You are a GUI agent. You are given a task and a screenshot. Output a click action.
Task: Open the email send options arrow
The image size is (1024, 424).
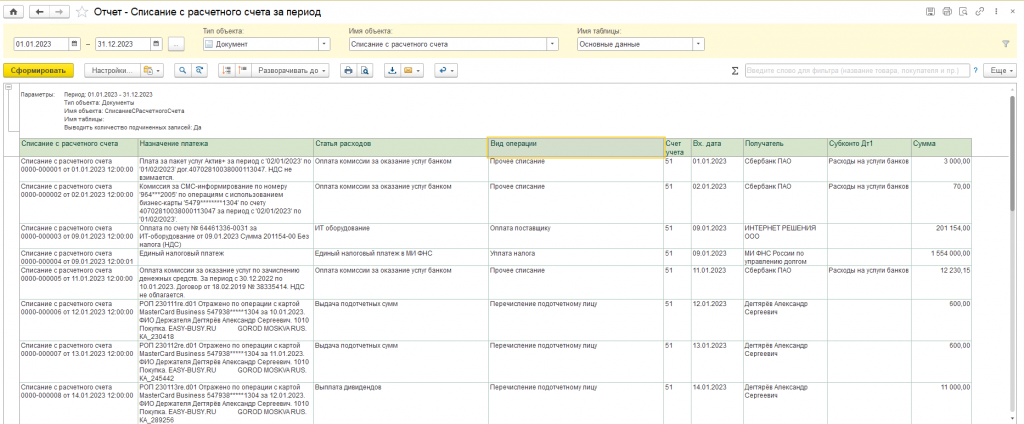(x=419, y=71)
